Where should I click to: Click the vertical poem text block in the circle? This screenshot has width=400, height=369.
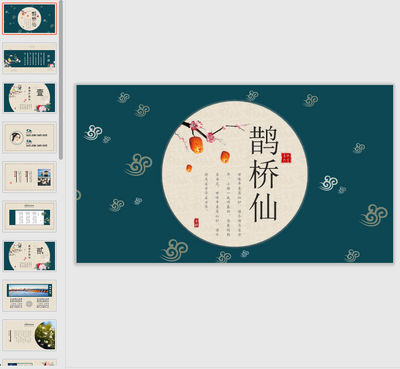[x=223, y=204]
